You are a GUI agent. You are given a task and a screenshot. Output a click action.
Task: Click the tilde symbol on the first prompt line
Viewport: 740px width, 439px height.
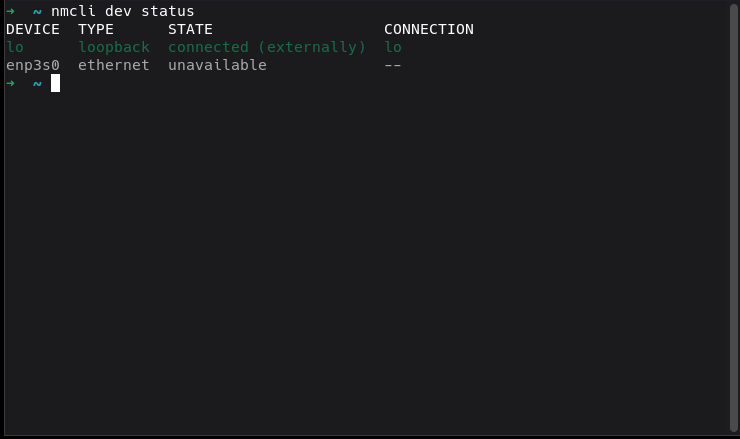point(37,12)
